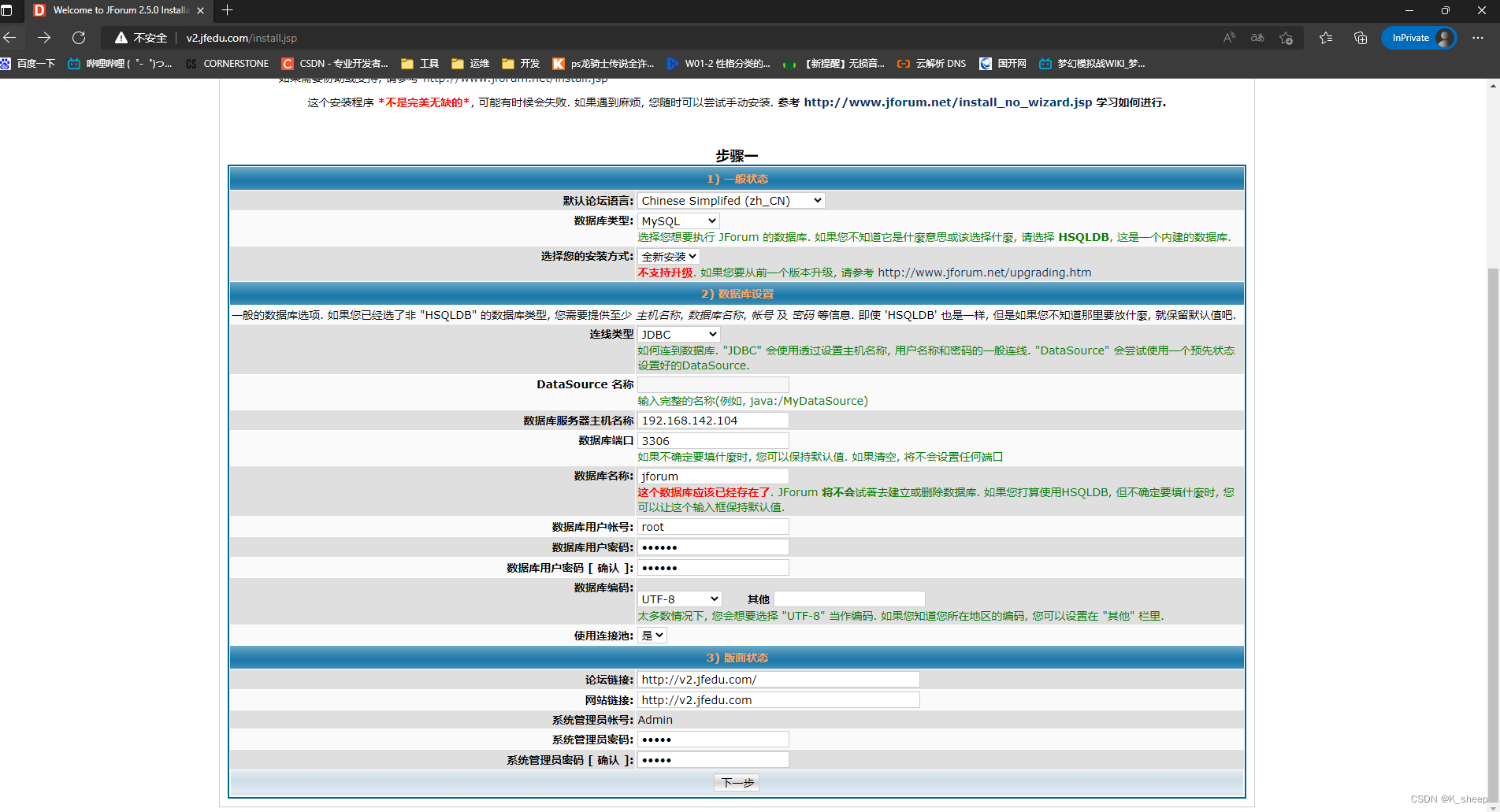This screenshot has height=812, width=1500.
Task: Open the 使用连接池 dropdown
Action: [652, 636]
